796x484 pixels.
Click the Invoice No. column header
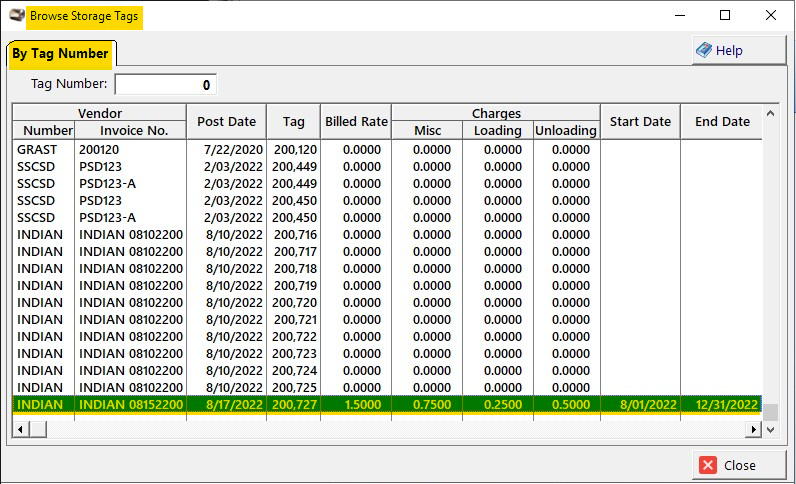(x=131, y=131)
